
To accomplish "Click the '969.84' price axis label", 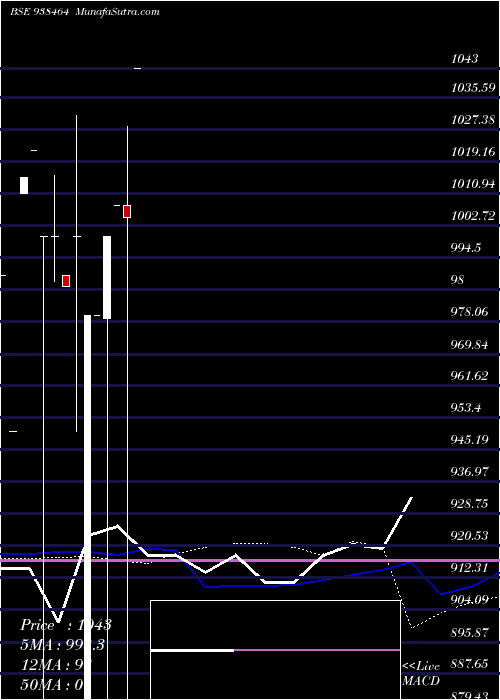I will [x=470, y=344].
